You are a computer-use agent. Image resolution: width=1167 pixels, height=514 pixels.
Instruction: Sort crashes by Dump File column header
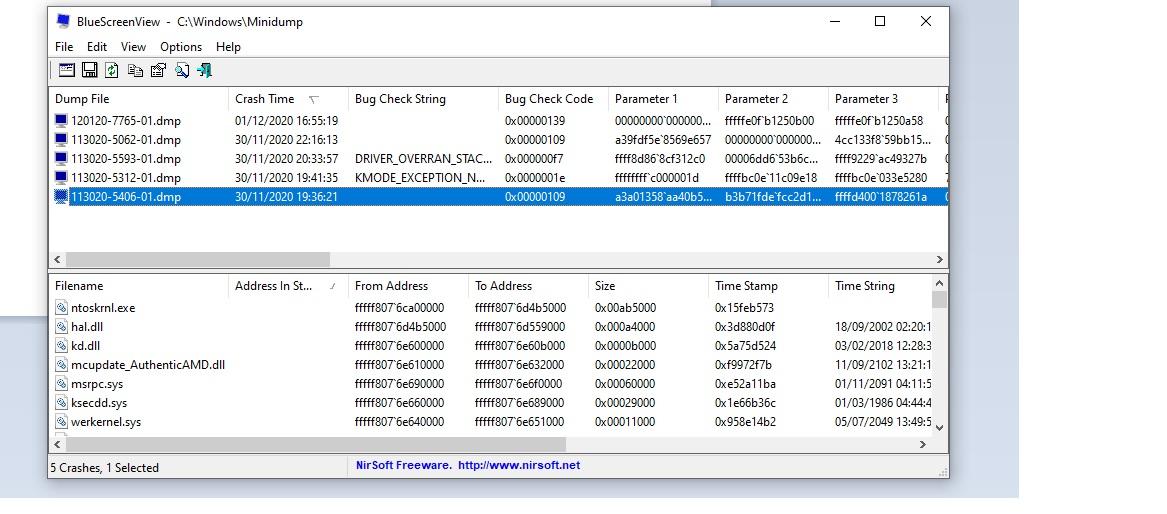tap(138, 99)
